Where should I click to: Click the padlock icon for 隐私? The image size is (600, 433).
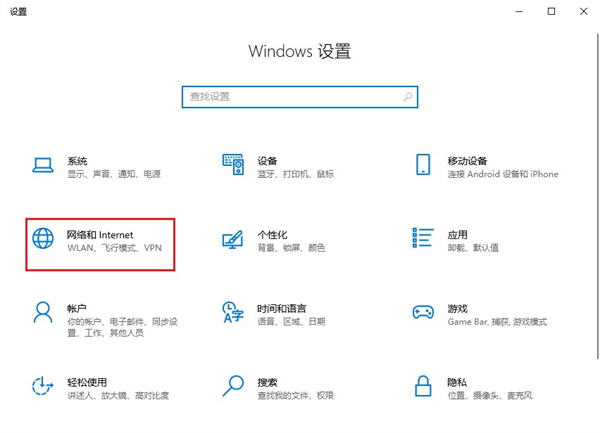pos(423,388)
